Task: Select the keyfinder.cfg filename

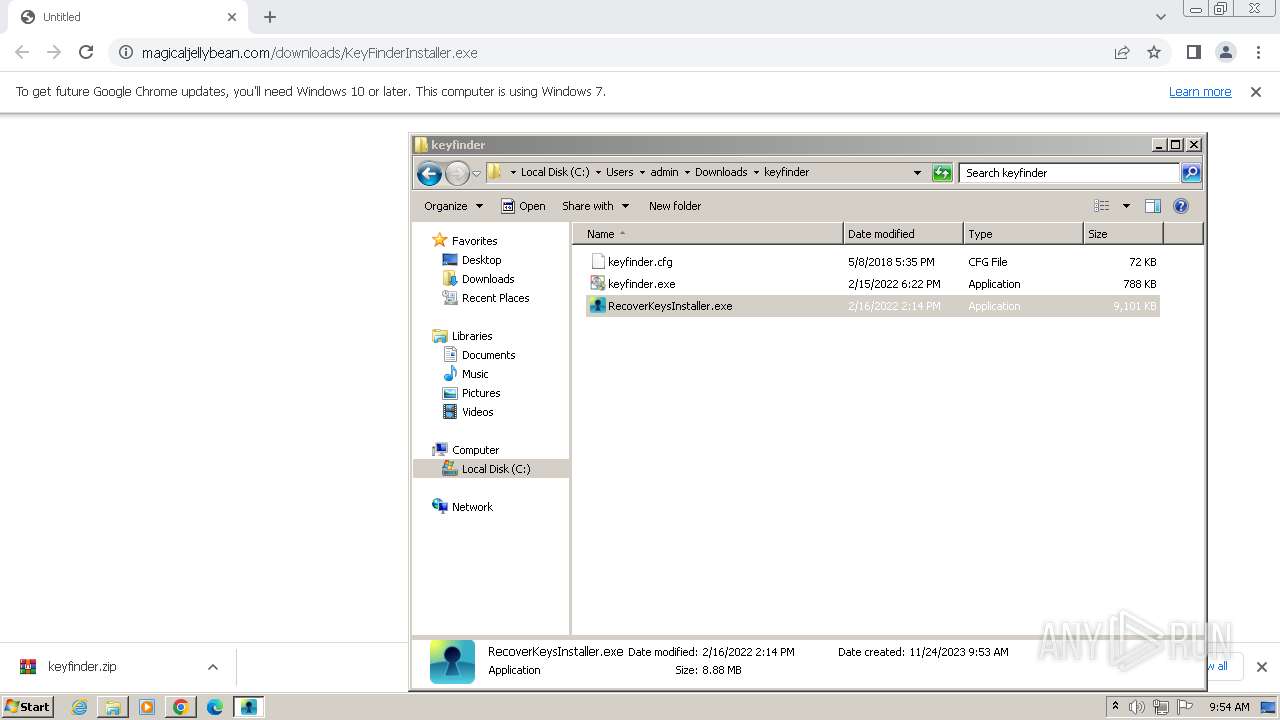Action: (640, 262)
